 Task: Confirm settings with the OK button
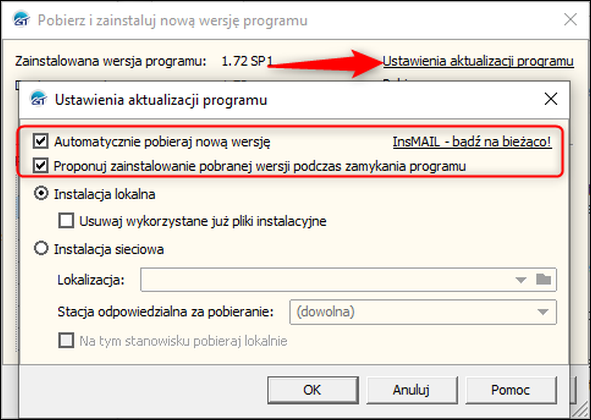313,390
